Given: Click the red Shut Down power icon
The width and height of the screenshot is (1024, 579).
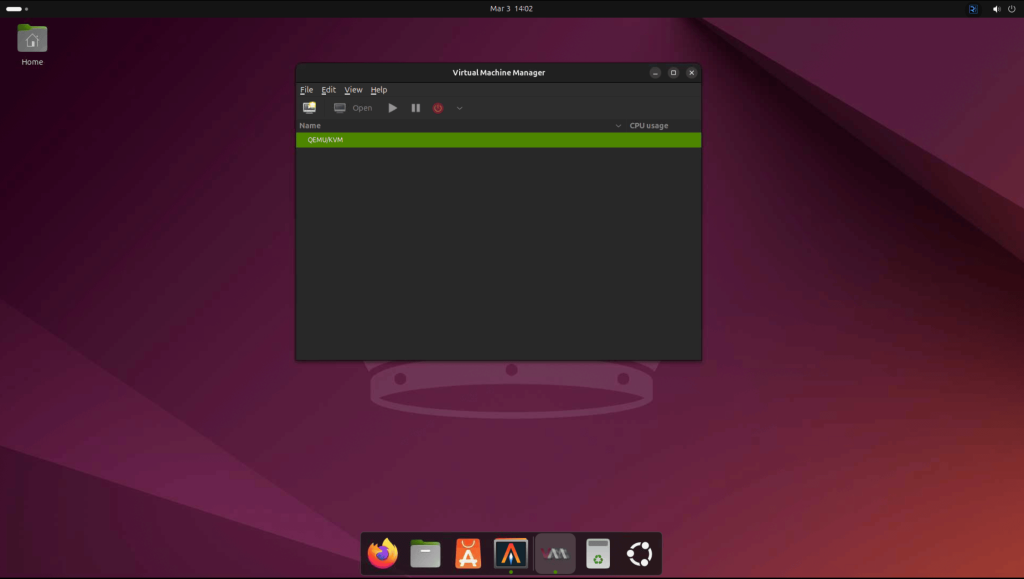Looking at the screenshot, I should [438, 108].
